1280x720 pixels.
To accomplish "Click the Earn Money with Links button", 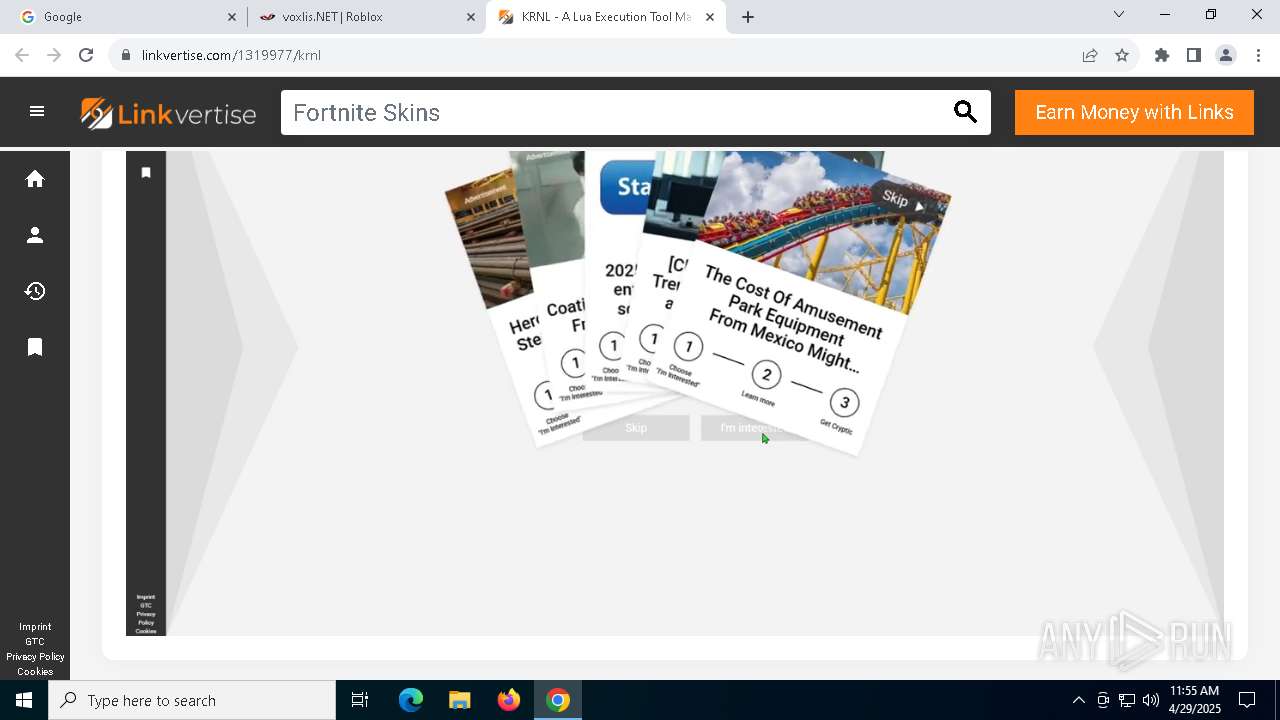I will (1134, 112).
